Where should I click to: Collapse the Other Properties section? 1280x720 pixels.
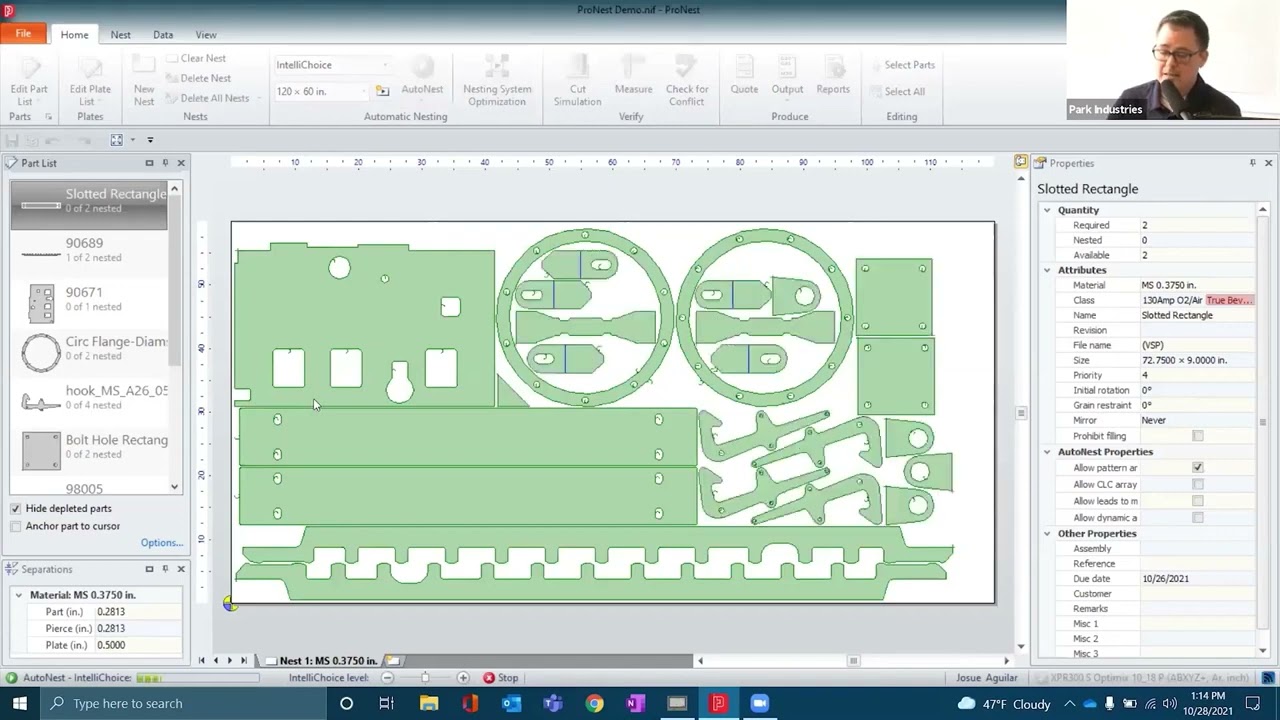click(x=1047, y=534)
